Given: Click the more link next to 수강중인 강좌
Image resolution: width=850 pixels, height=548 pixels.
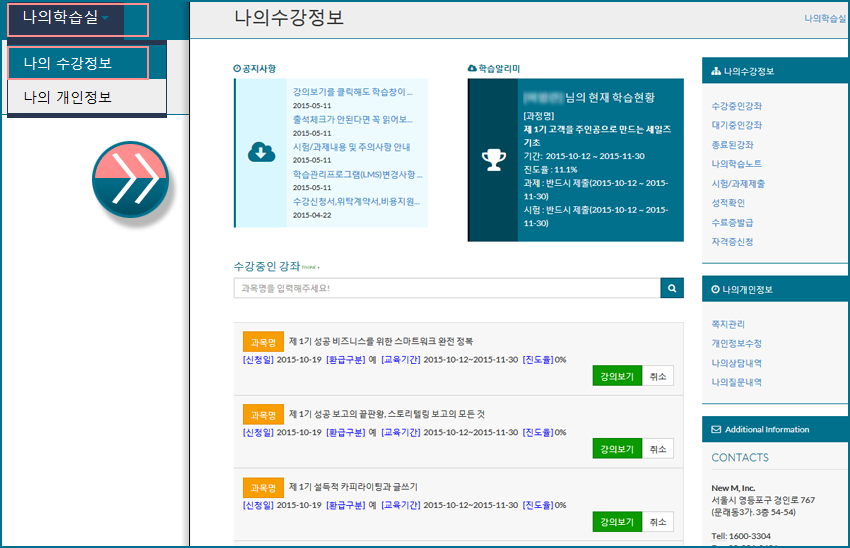Looking at the screenshot, I should 310,268.
